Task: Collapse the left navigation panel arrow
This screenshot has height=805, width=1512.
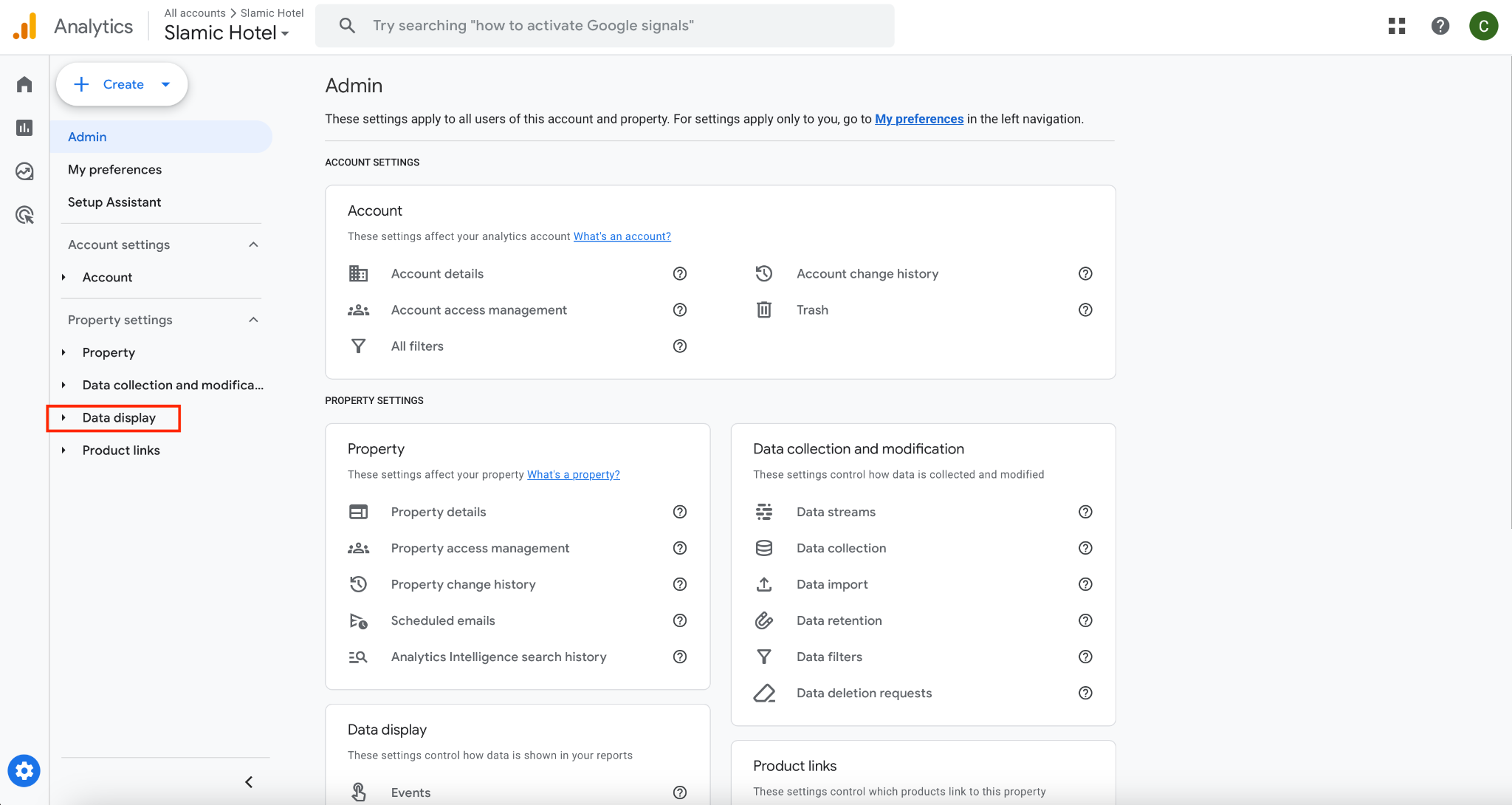Action: pos(249,782)
